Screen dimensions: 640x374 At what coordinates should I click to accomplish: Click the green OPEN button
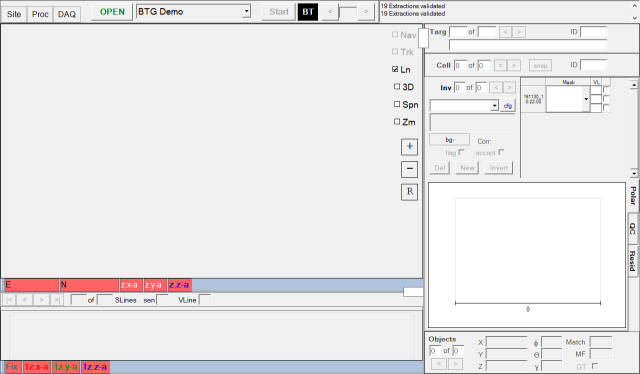pos(112,12)
